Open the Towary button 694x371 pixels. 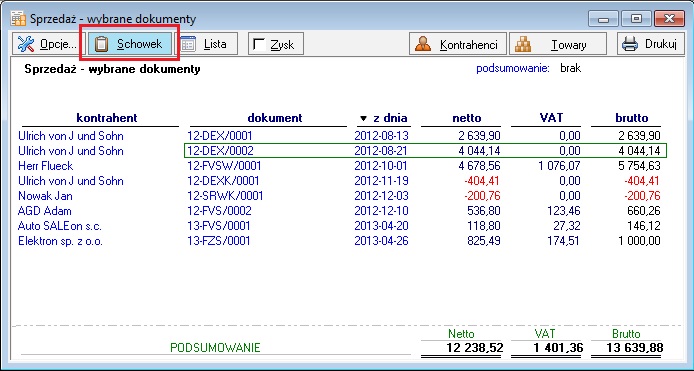point(558,44)
